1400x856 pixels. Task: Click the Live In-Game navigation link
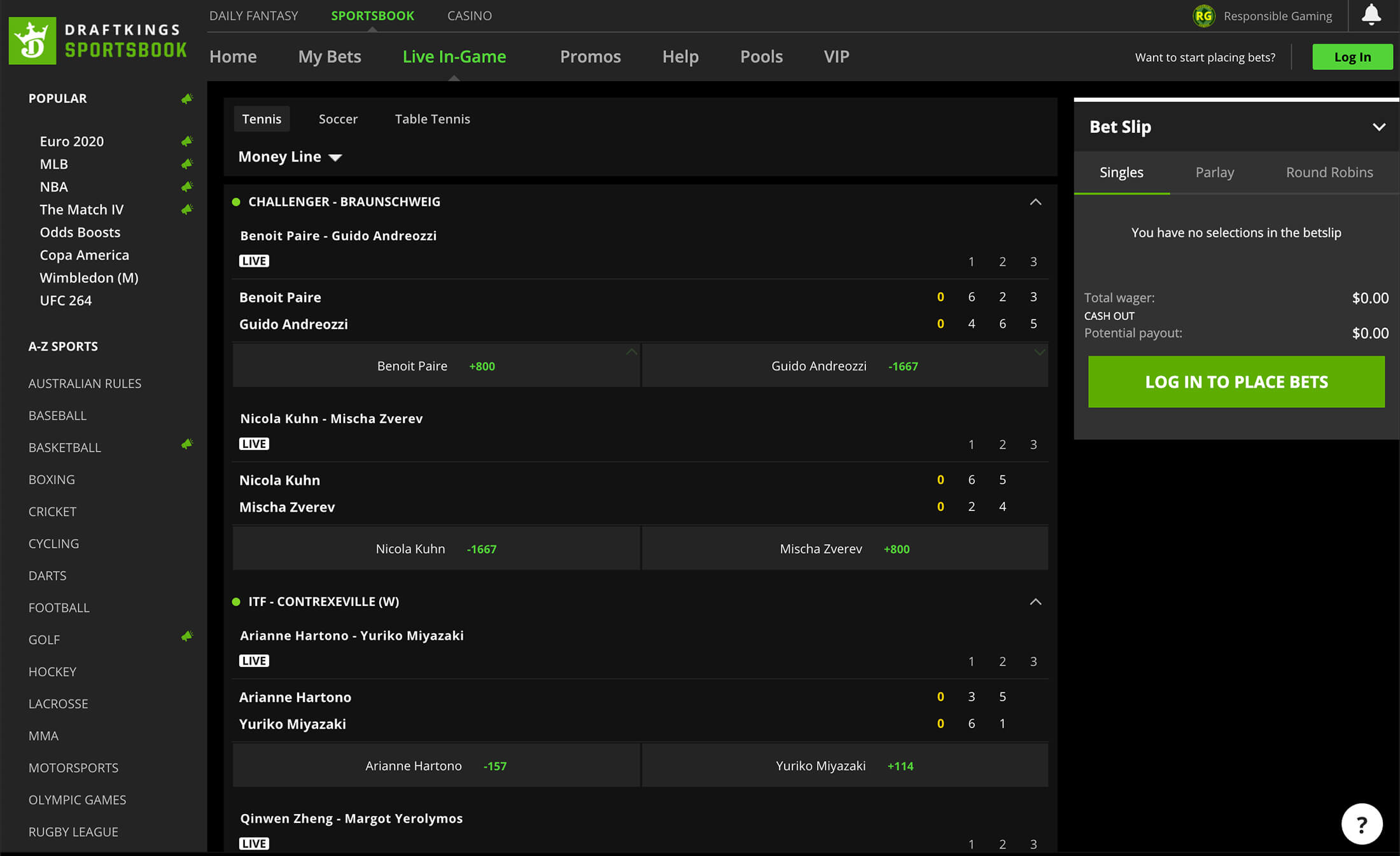(454, 56)
